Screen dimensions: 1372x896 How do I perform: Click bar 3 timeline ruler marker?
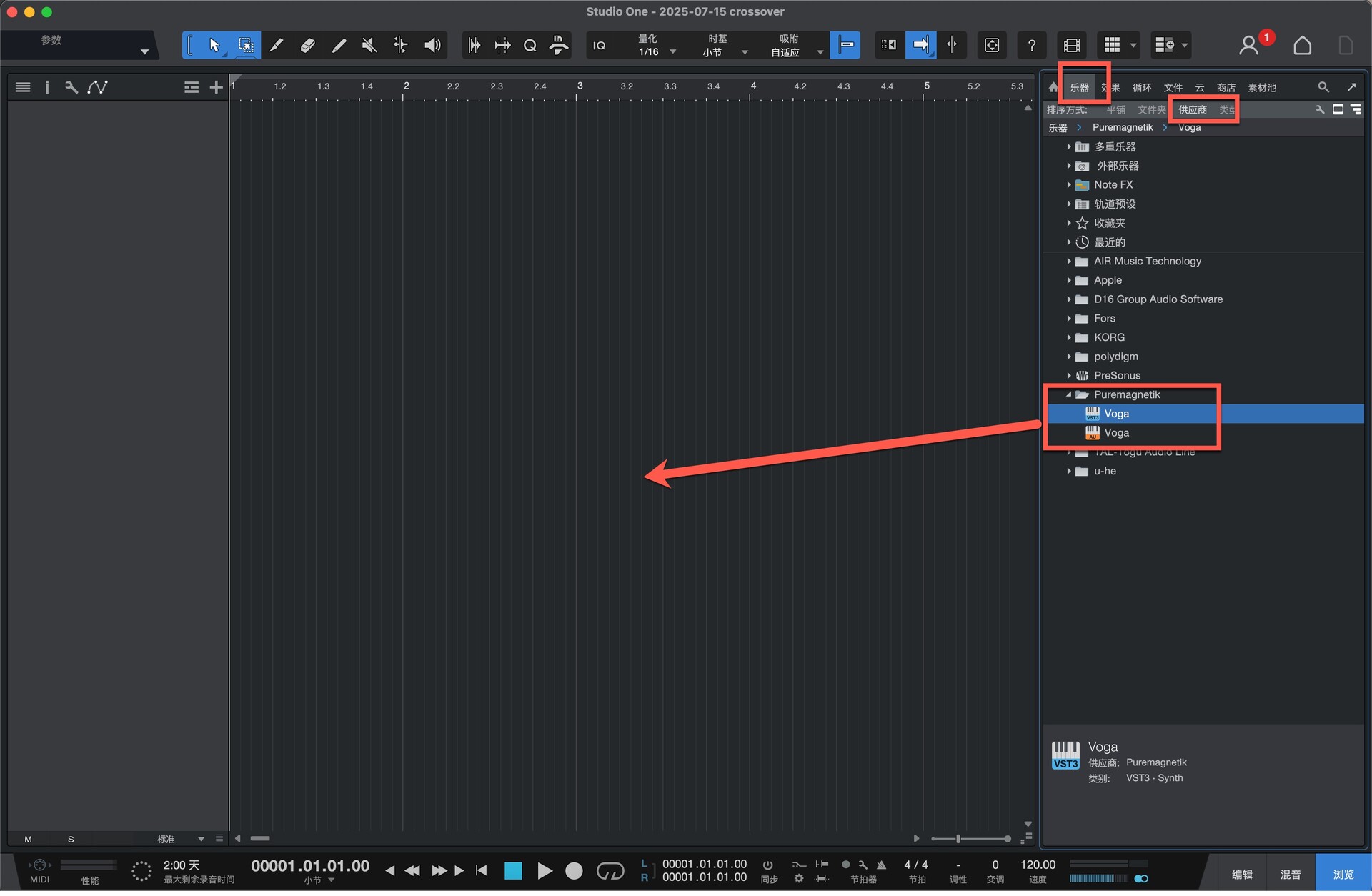pos(579,86)
